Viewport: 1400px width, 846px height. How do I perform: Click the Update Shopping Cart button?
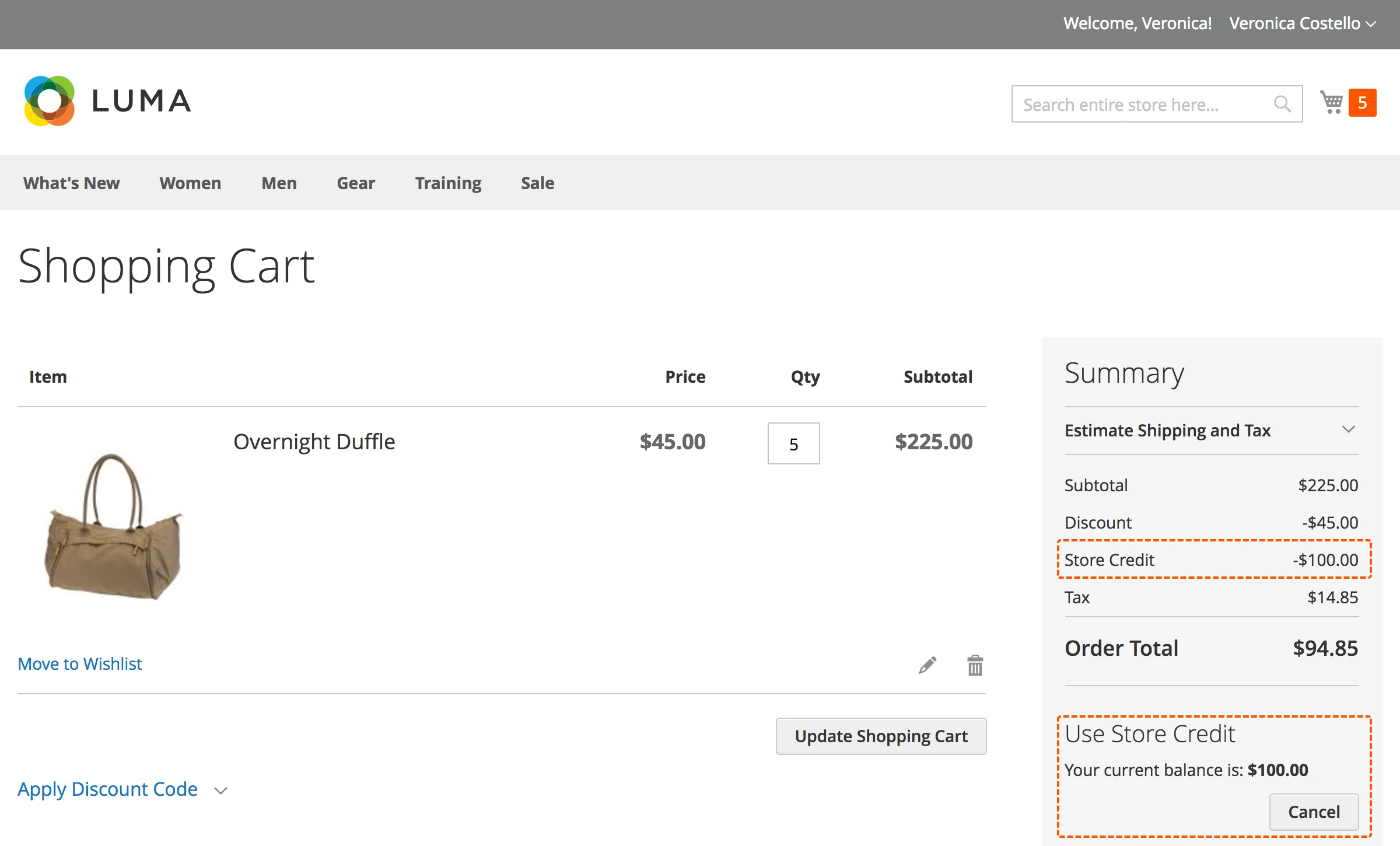(881, 736)
